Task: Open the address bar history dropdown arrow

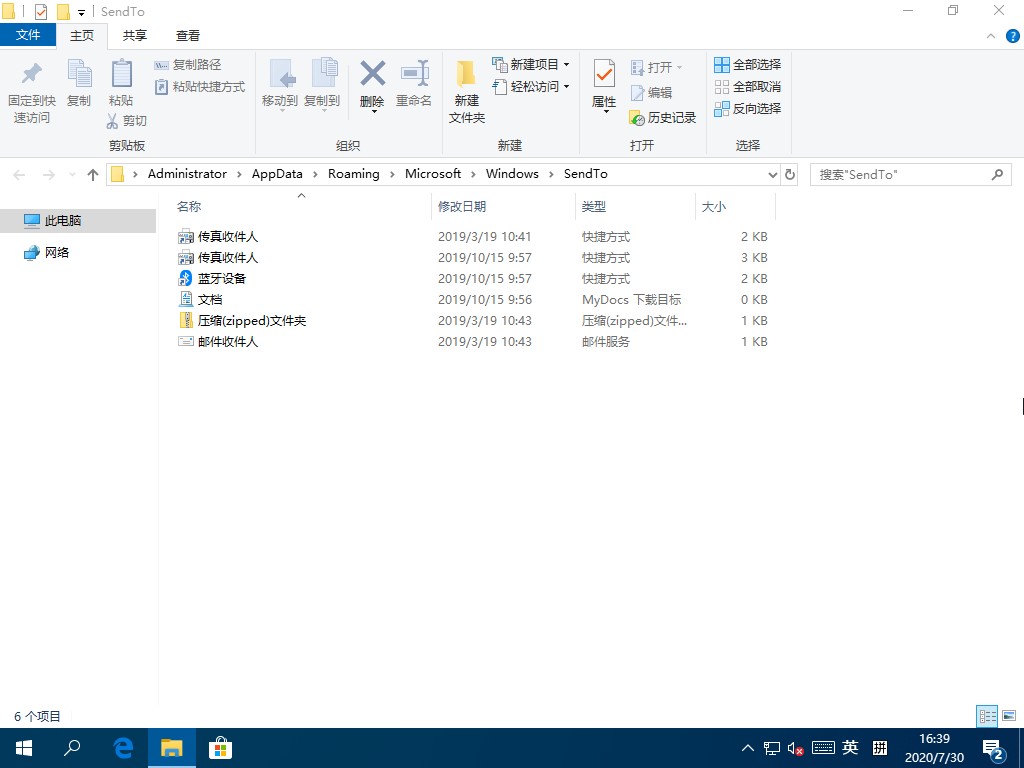Action: point(772,174)
